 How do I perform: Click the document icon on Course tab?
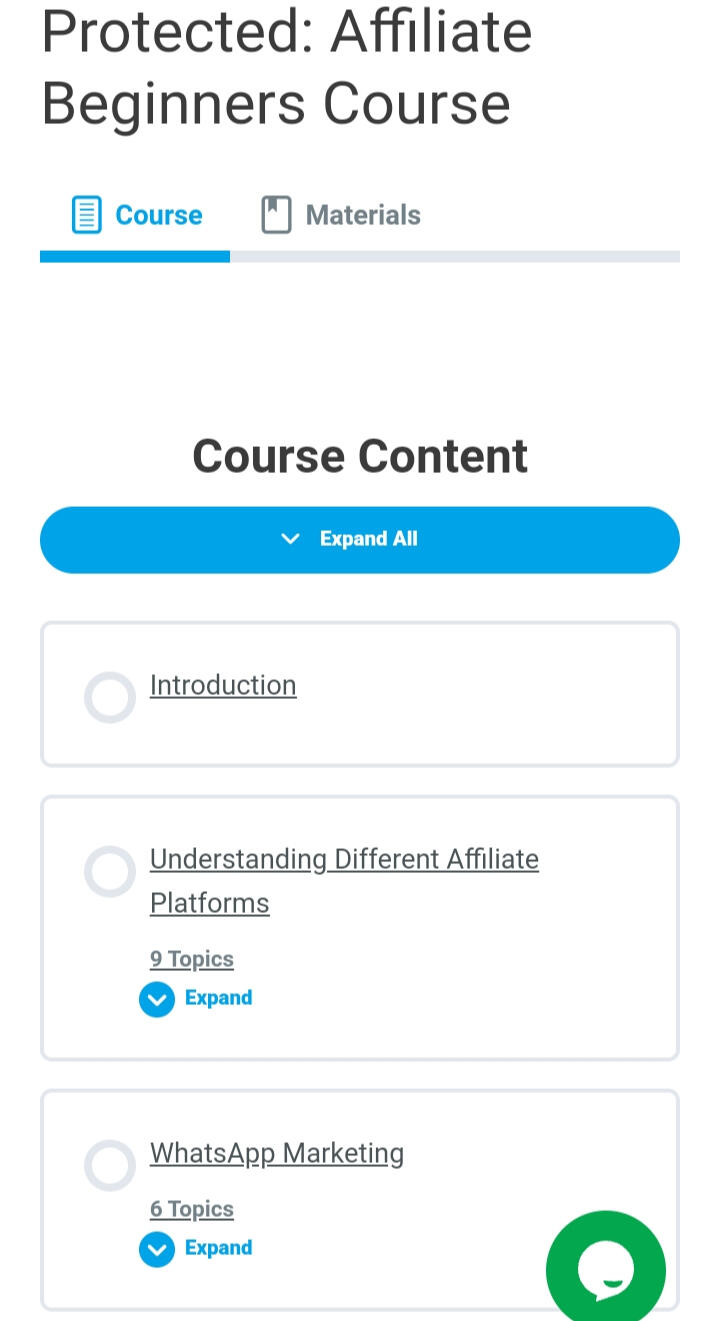[x=87, y=215]
